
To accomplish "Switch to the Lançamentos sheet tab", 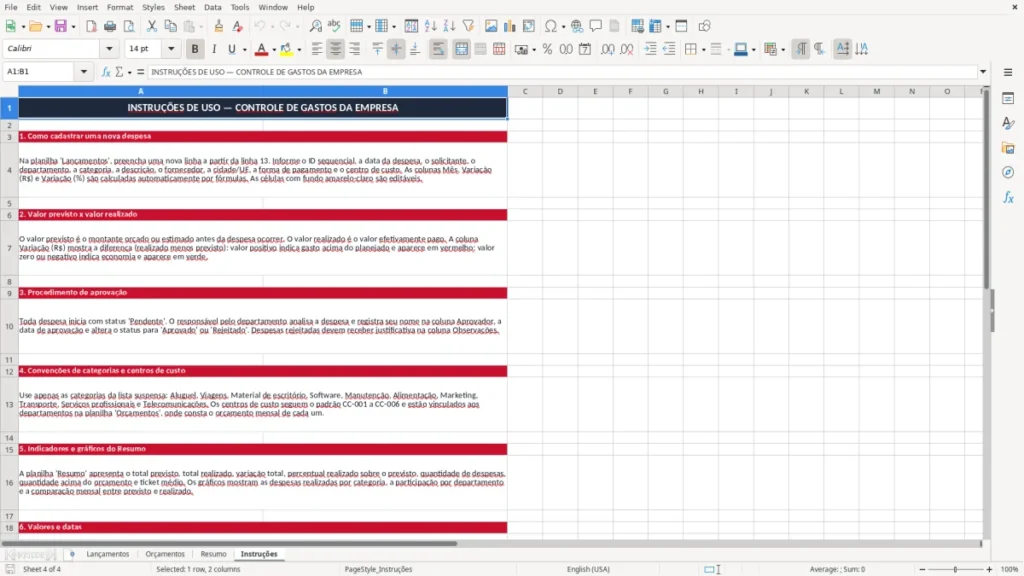I will (x=108, y=554).
